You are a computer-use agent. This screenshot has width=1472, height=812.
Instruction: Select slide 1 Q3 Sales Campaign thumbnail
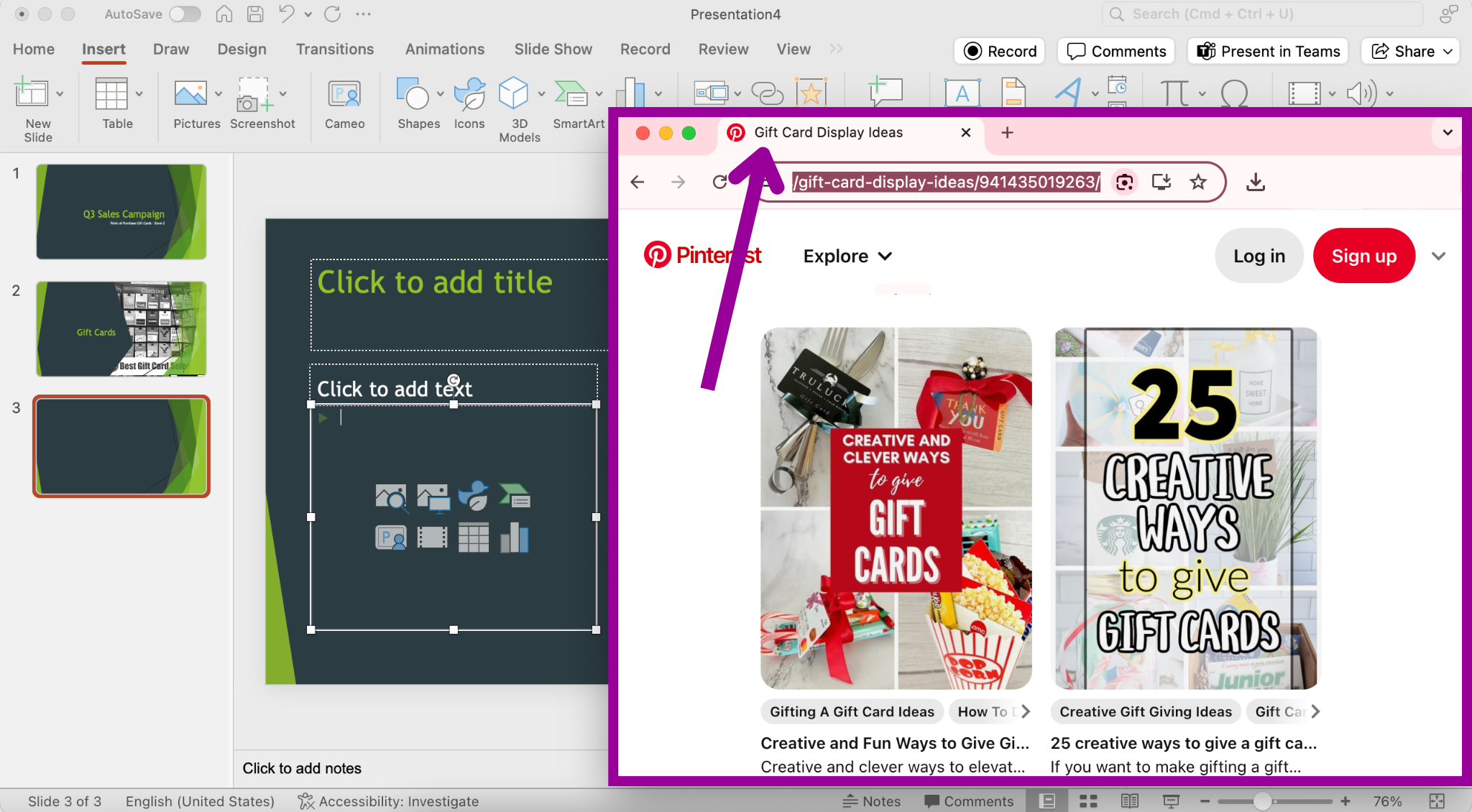click(121, 212)
